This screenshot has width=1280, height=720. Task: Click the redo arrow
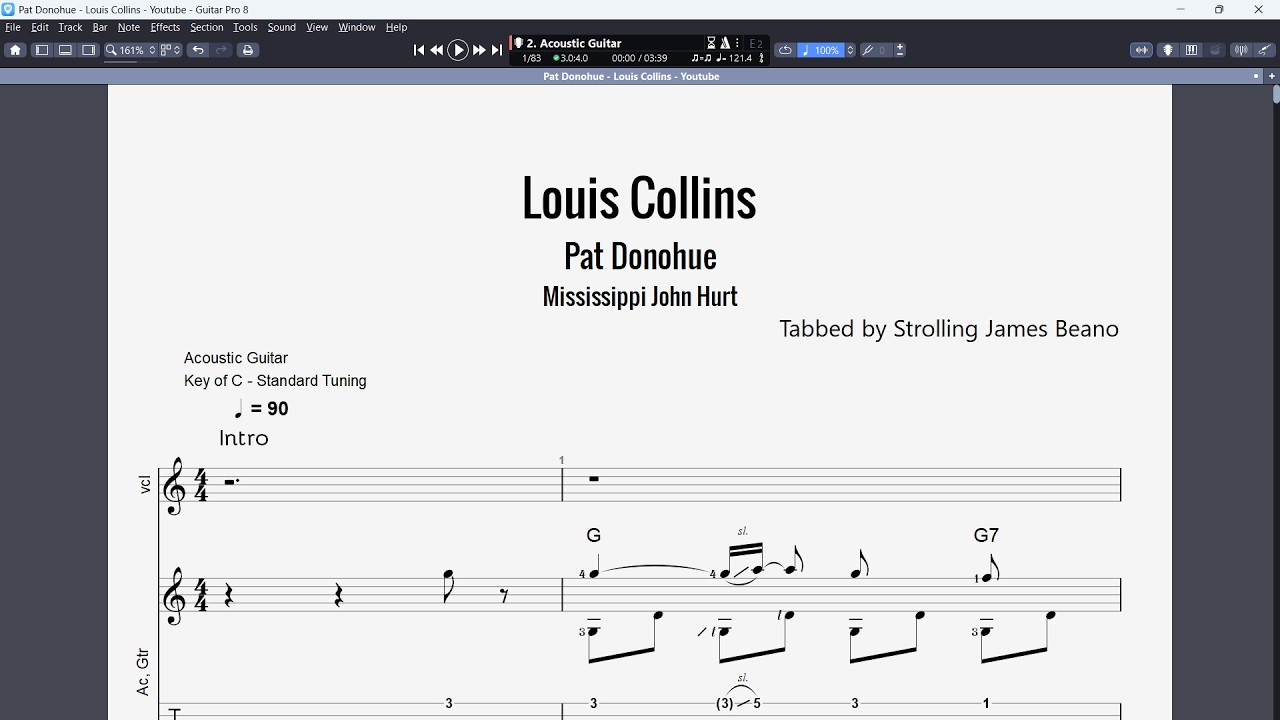(x=222, y=50)
